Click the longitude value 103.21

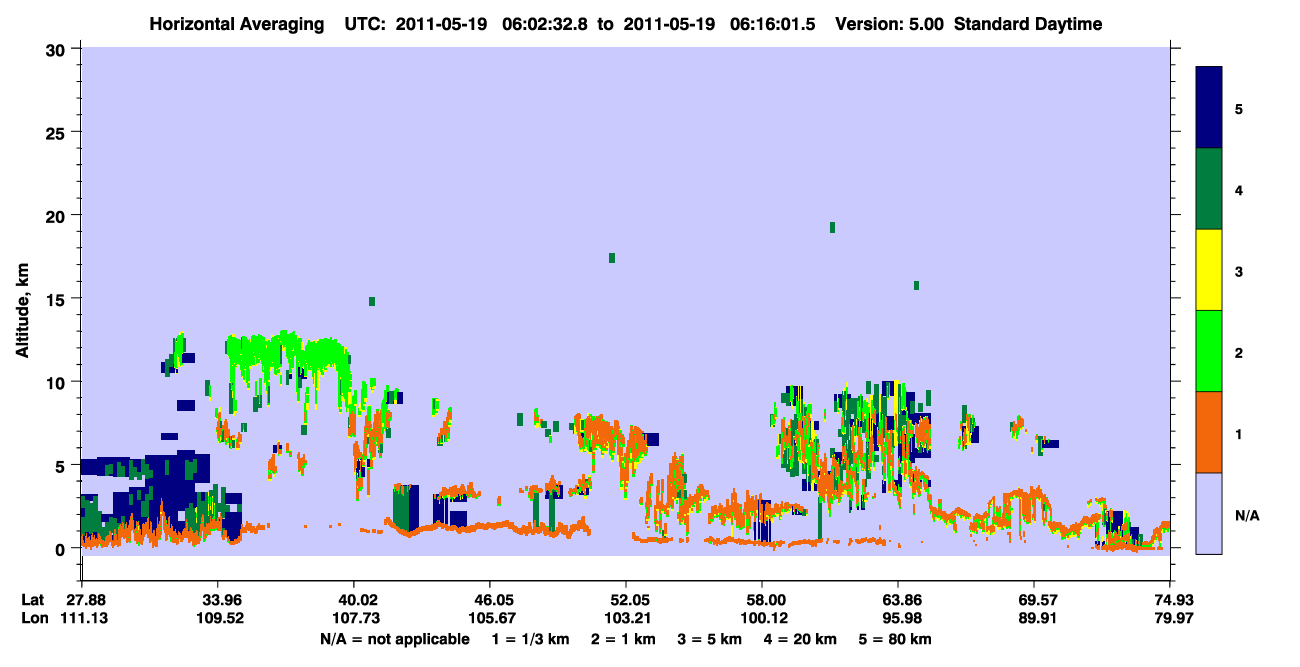(626, 619)
